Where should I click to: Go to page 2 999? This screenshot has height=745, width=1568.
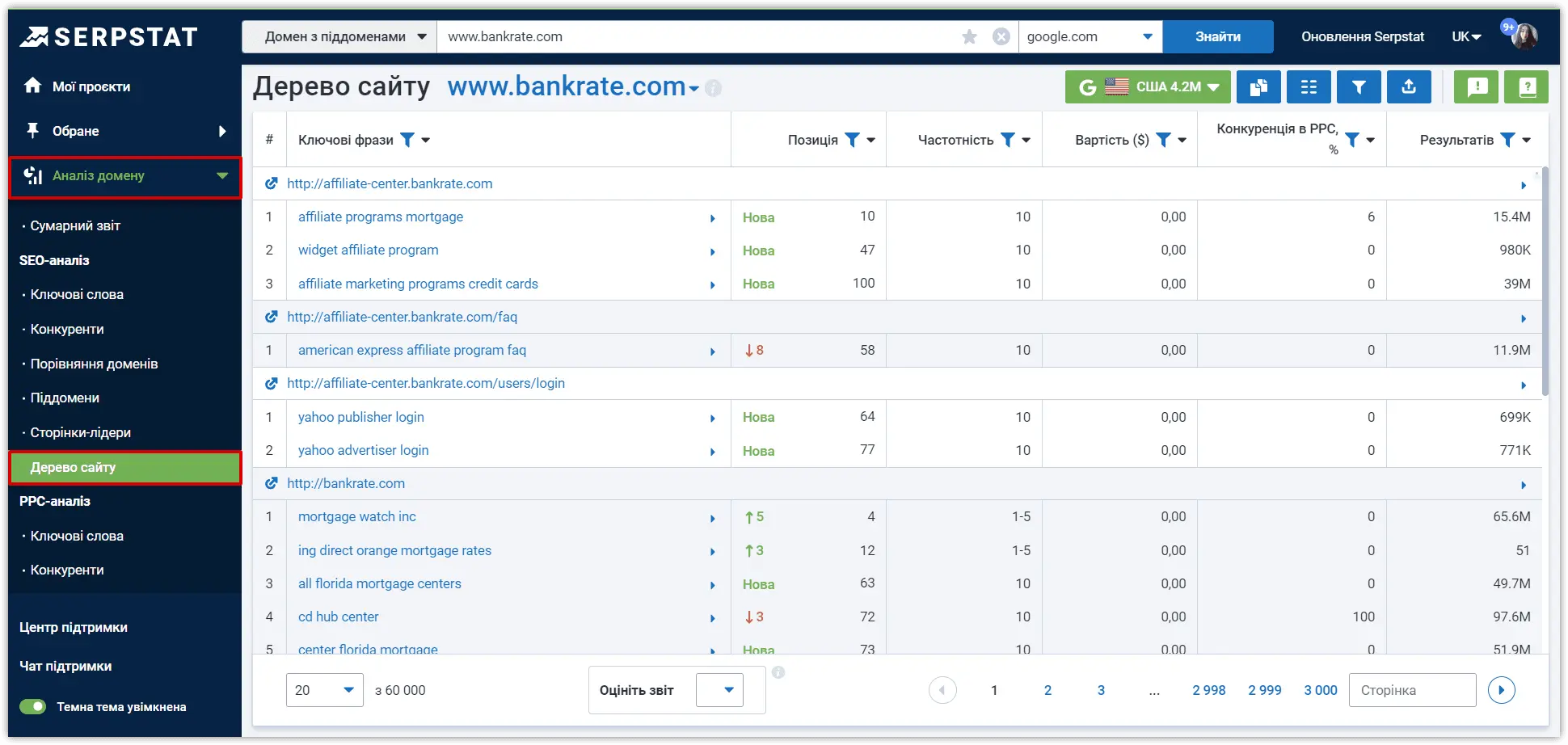(x=1265, y=690)
